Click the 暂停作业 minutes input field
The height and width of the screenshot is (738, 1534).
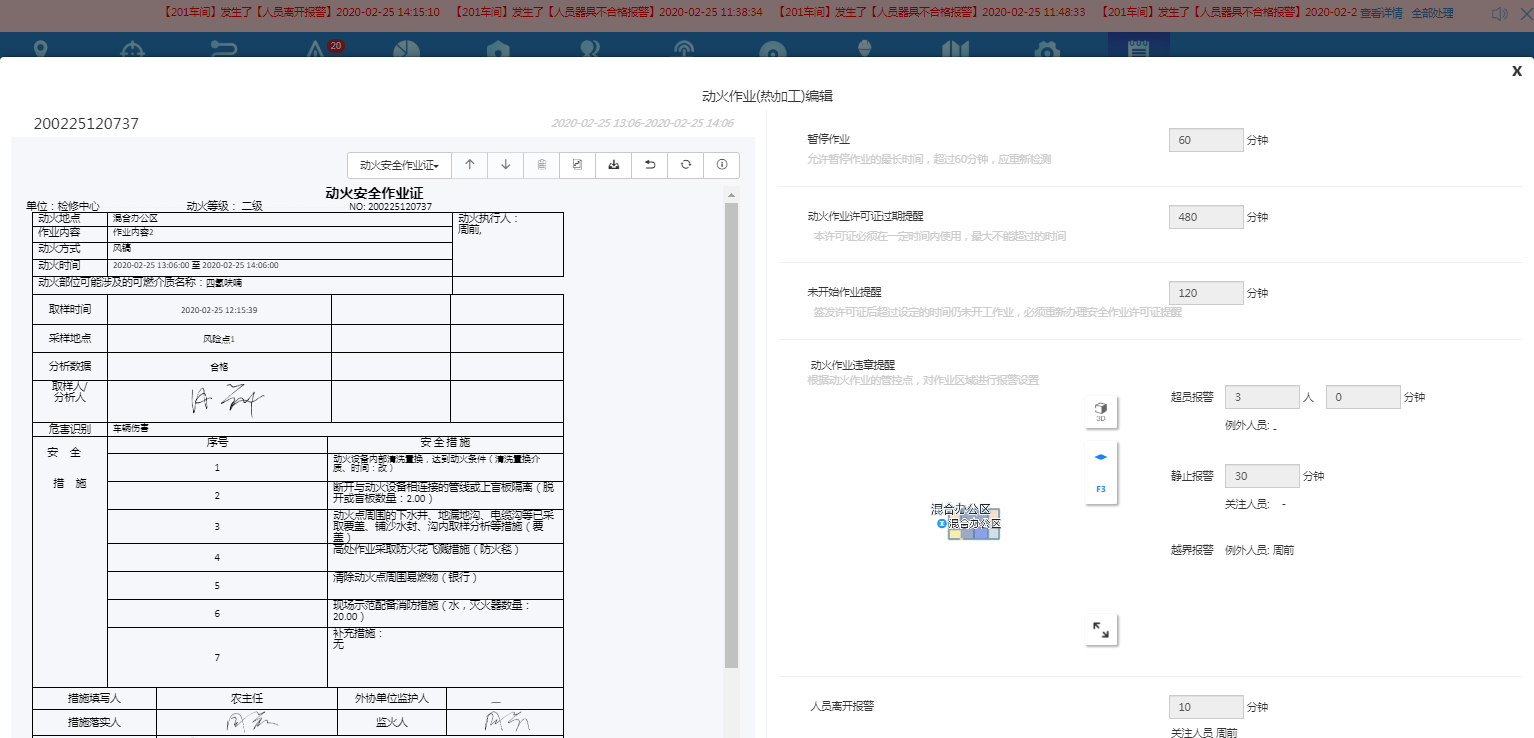[x=1205, y=140]
